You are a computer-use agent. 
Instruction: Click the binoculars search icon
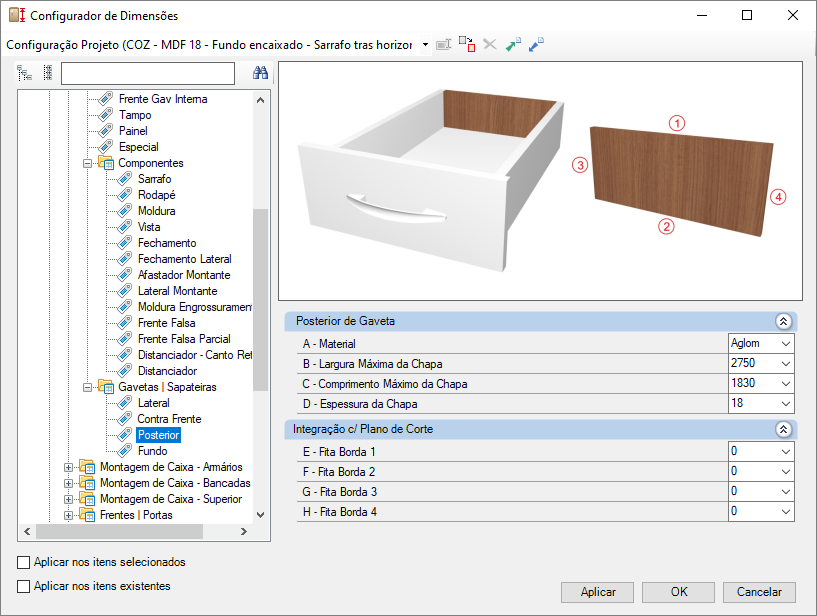pyautogui.click(x=260, y=73)
